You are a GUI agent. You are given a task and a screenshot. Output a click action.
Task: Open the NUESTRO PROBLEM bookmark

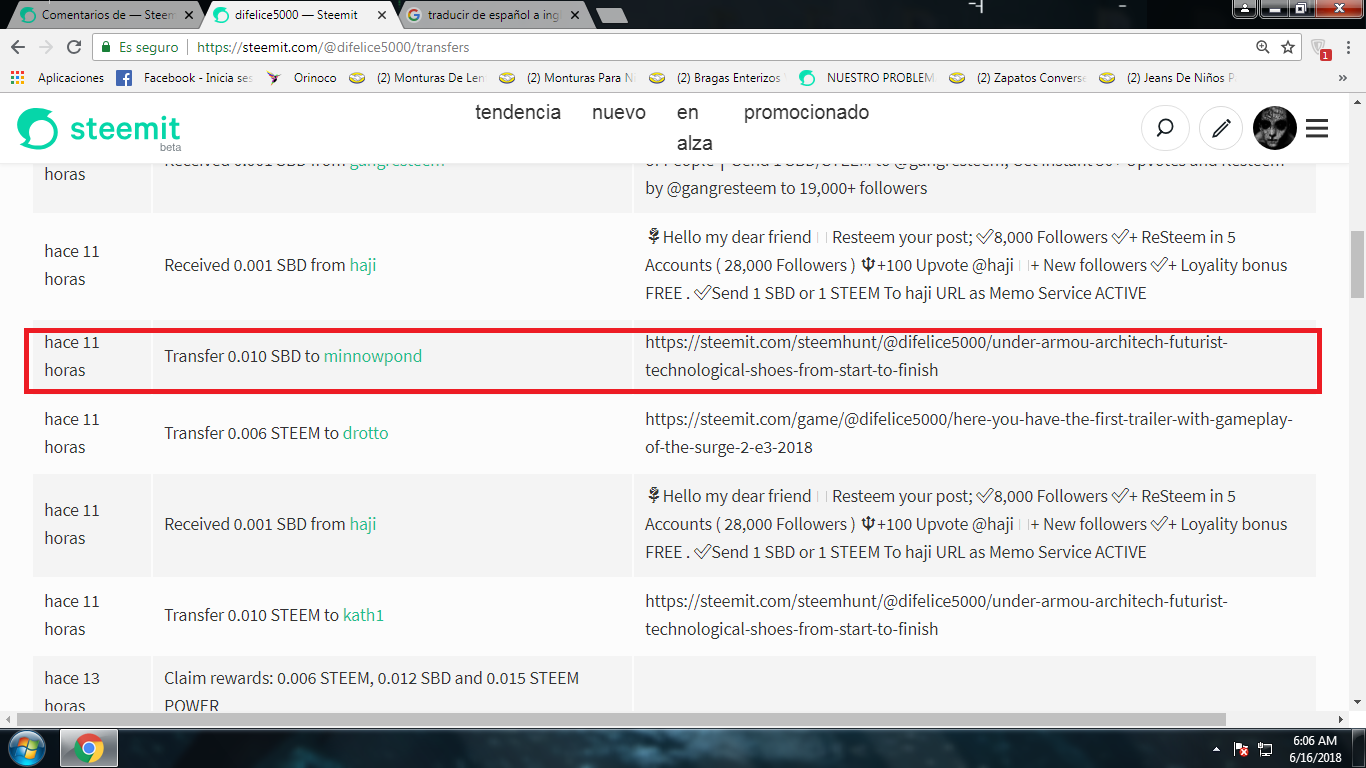[867, 78]
